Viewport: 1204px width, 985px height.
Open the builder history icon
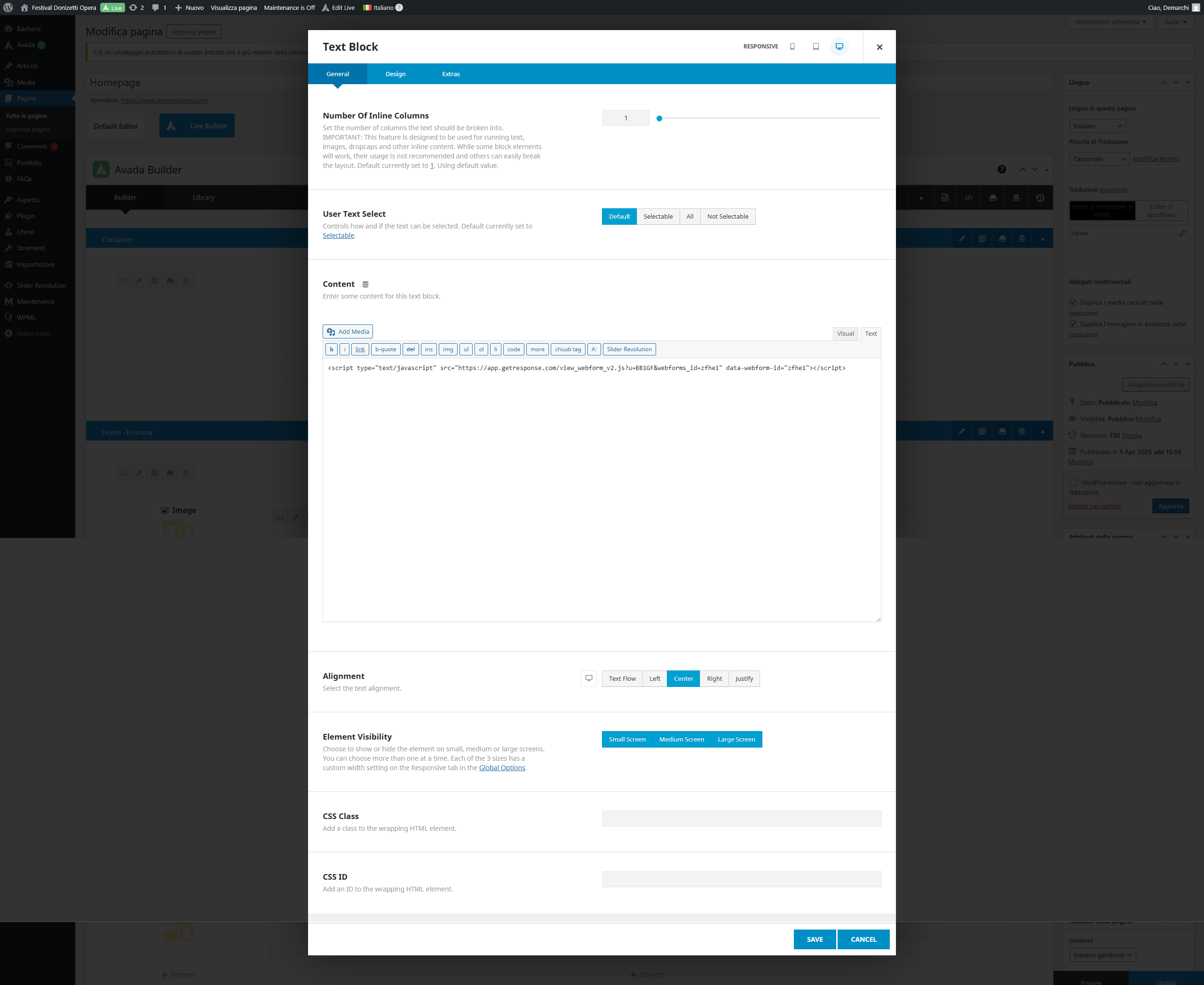pyautogui.click(x=1040, y=197)
